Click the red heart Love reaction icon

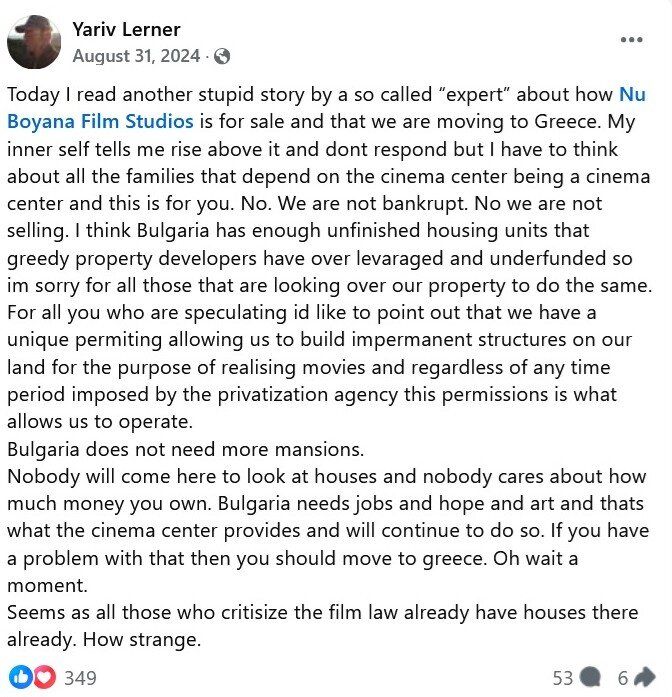point(44,677)
